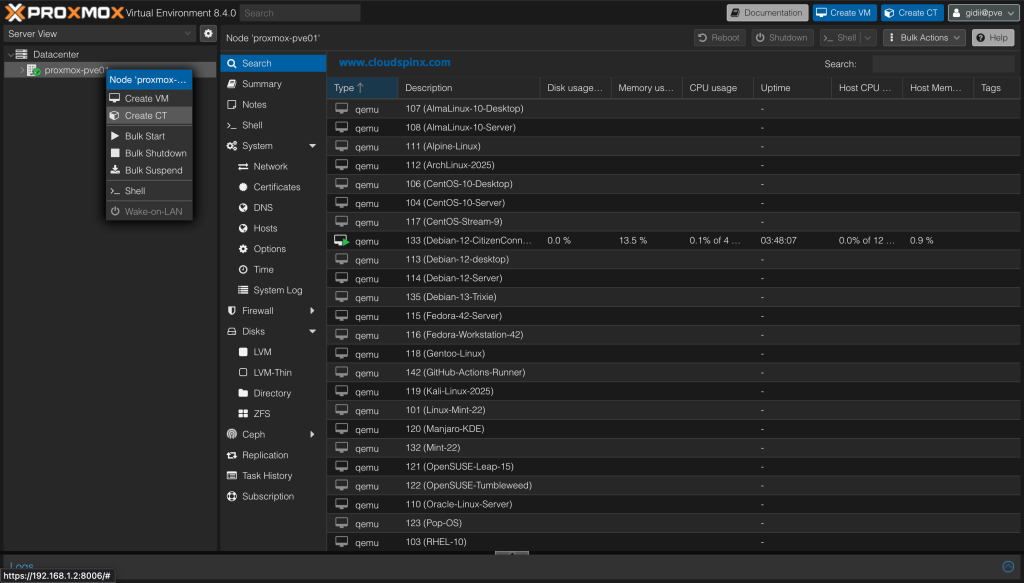Image resolution: width=1024 pixels, height=583 pixels.
Task: Expand the Firewall submenu arrow
Action: click(312, 311)
